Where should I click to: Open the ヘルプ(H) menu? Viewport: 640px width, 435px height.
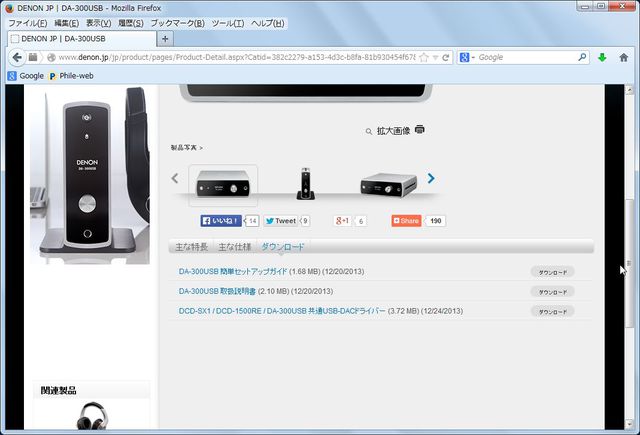[268, 23]
